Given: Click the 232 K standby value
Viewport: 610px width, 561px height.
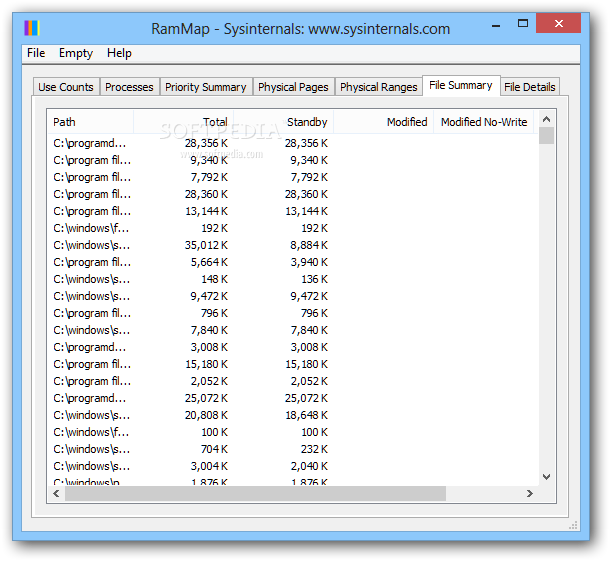Looking at the screenshot, I should coord(314,449).
